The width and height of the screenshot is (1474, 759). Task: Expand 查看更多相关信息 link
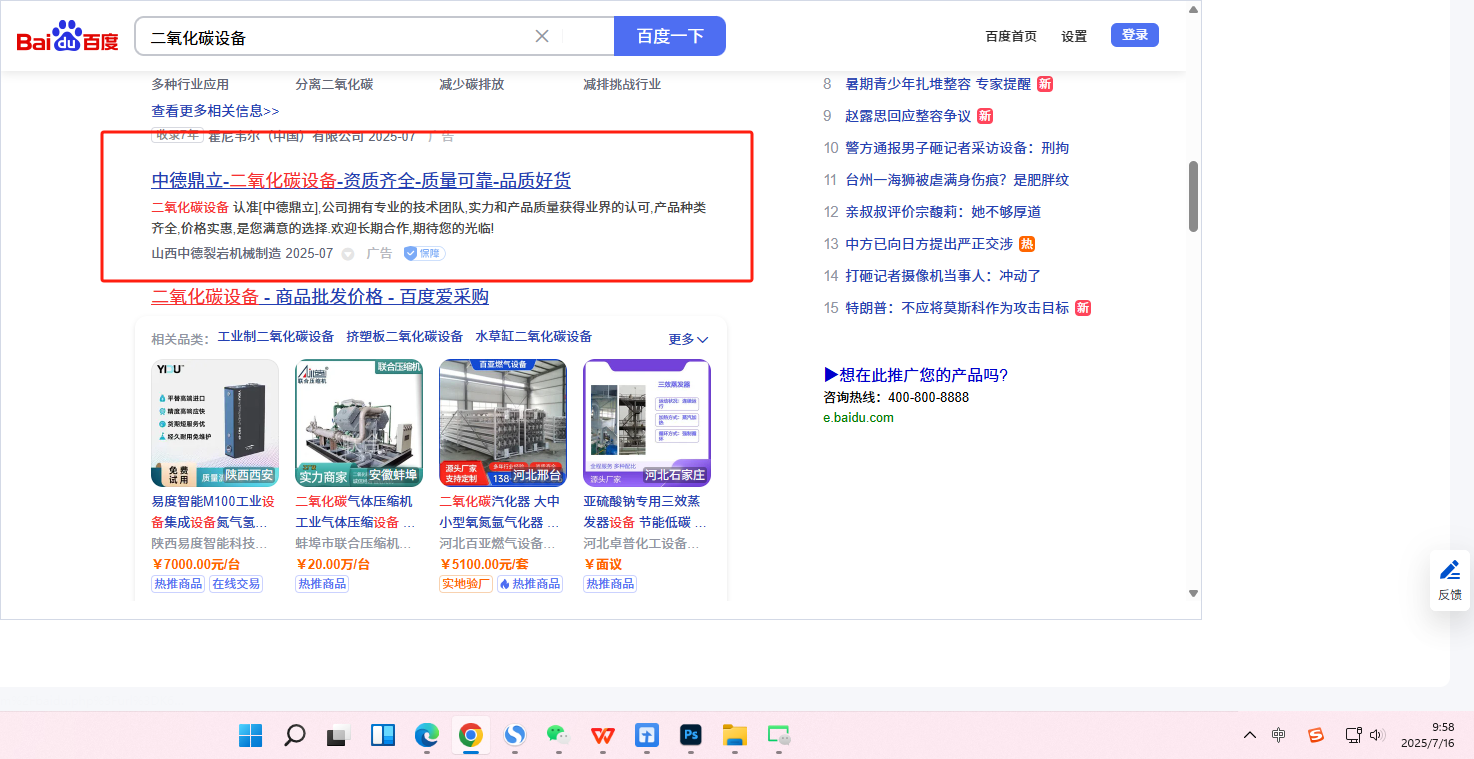pyautogui.click(x=215, y=111)
